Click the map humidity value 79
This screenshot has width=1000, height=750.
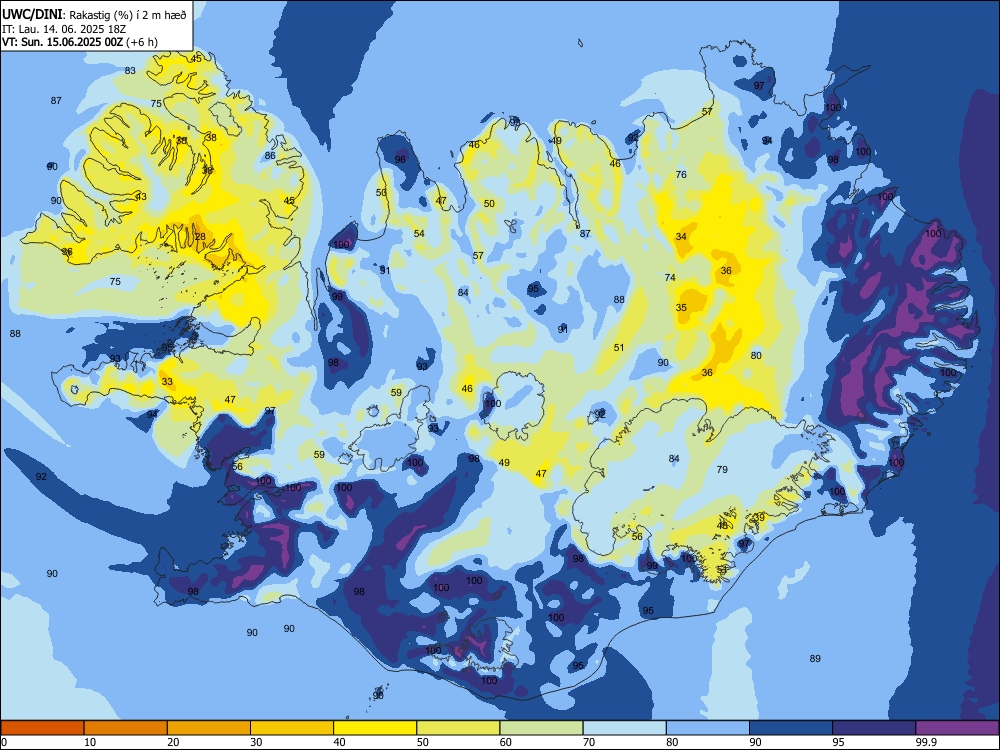pos(722,469)
